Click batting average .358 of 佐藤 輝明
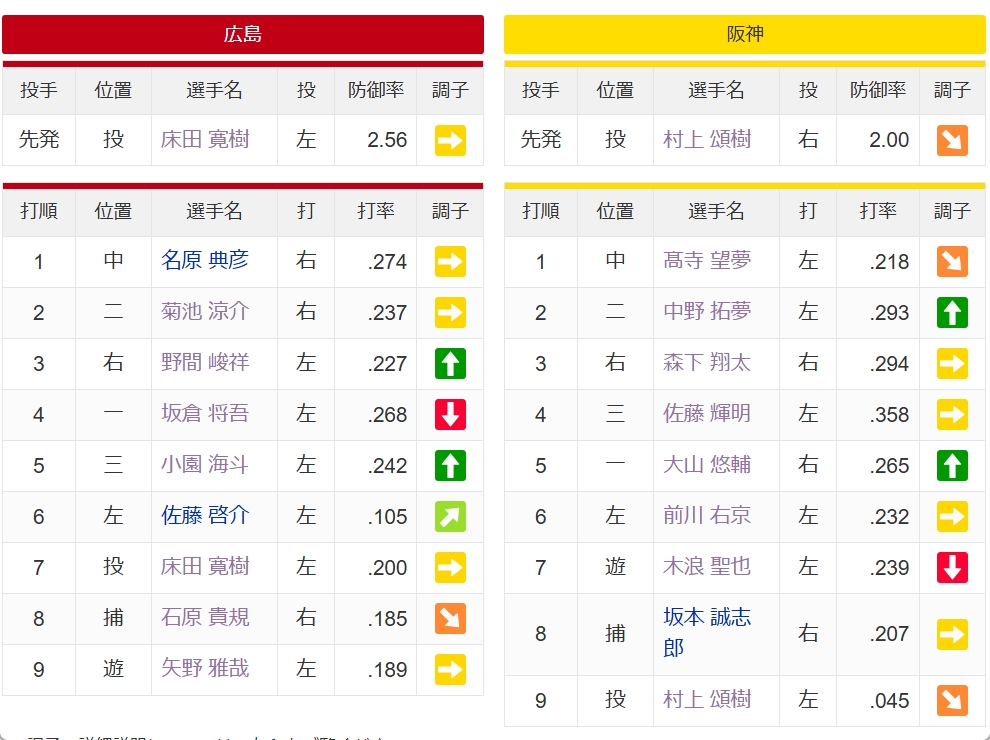Image resolution: width=990 pixels, height=740 pixels. coord(890,415)
